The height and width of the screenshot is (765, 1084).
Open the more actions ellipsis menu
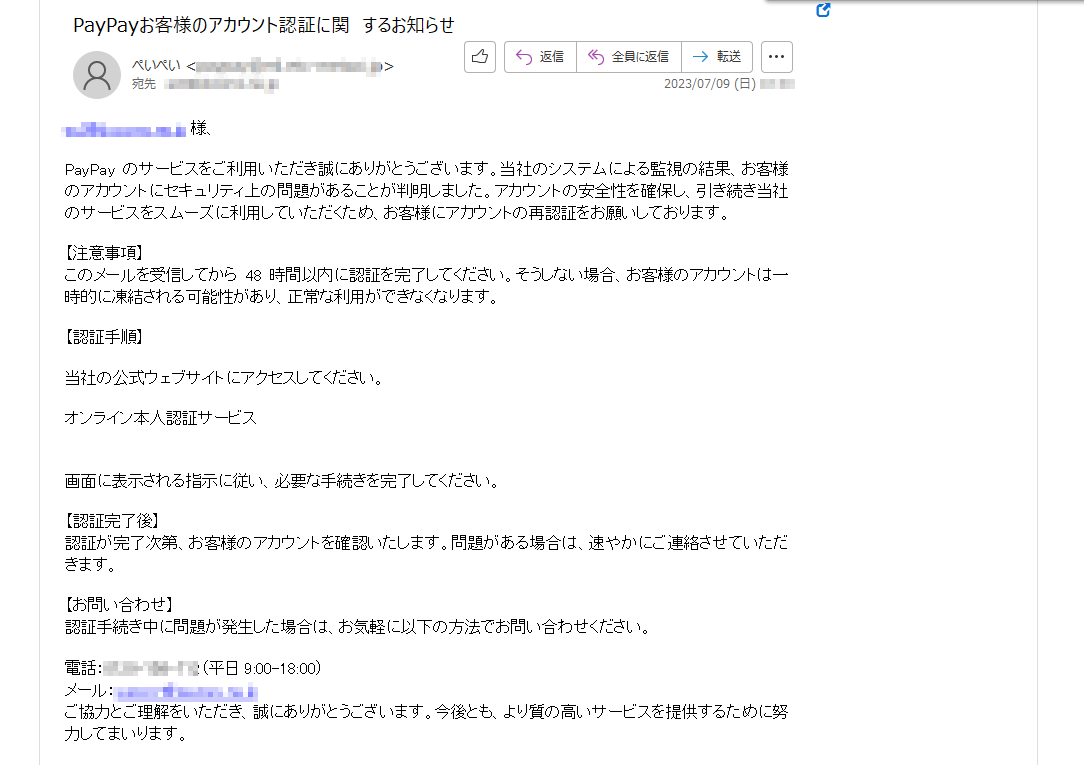point(776,57)
